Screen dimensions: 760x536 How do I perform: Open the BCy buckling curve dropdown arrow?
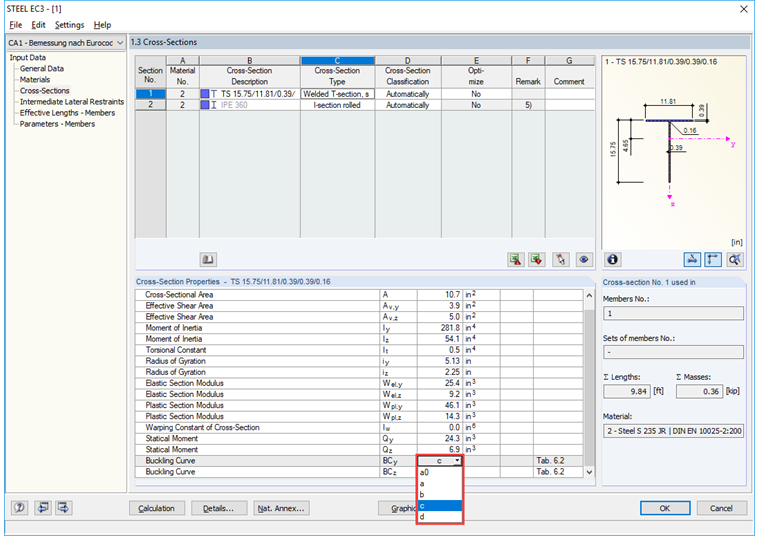[457, 461]
